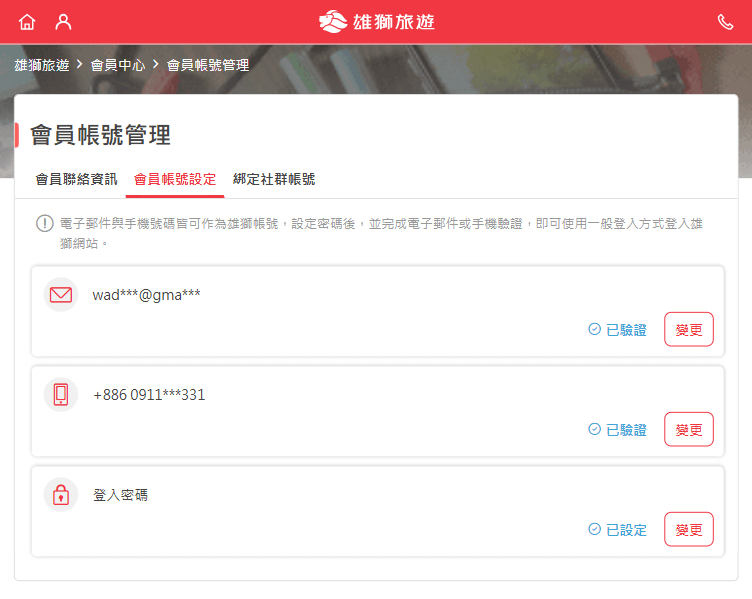Open the 綁定社群帳號 tab

pos(274,179)
